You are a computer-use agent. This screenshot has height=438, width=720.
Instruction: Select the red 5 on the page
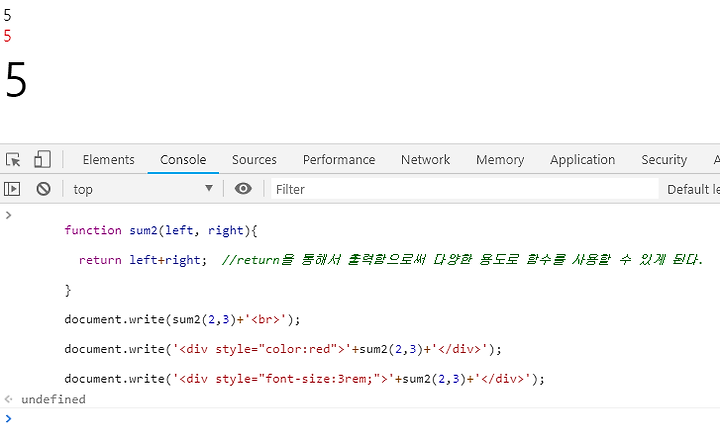[x=7, y=36]
